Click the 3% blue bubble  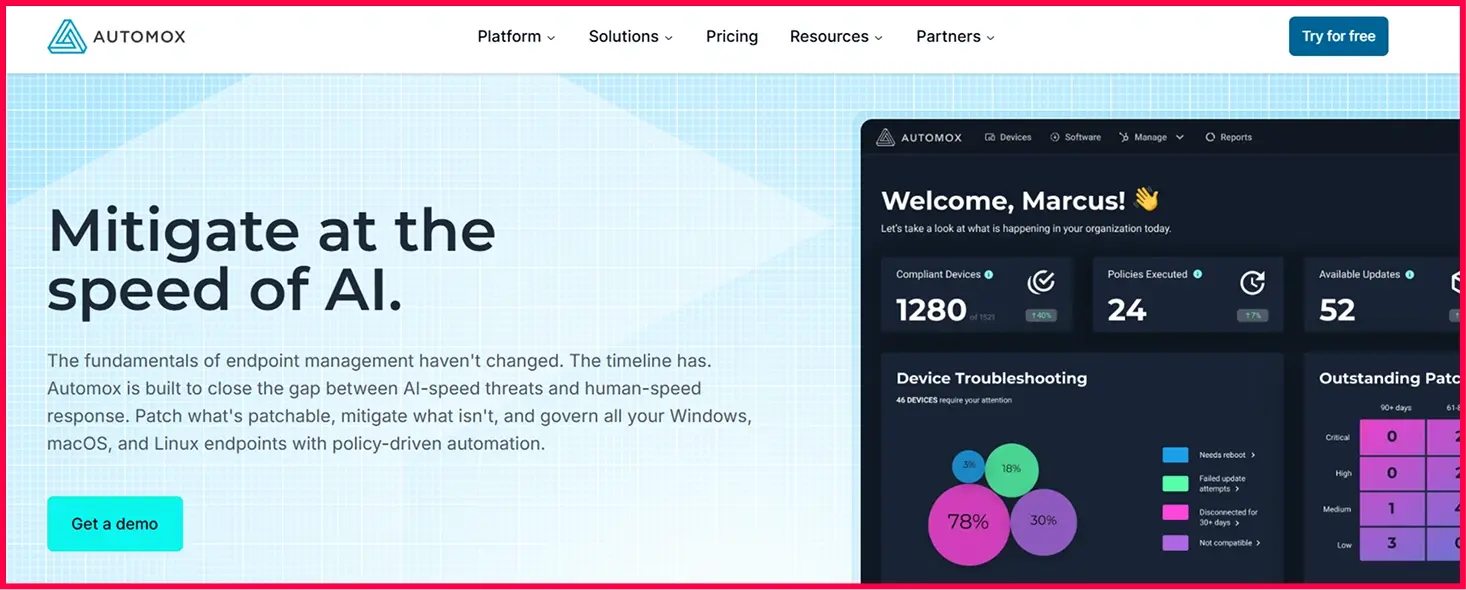tap(968, 465)
